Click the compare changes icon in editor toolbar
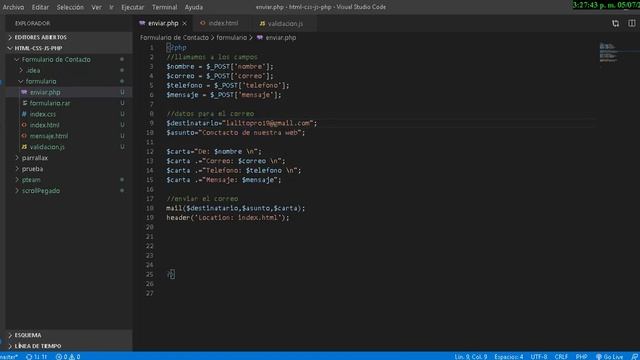Image resolution: width=640 pixels, height=360 pixels. [x=615, y=23]
